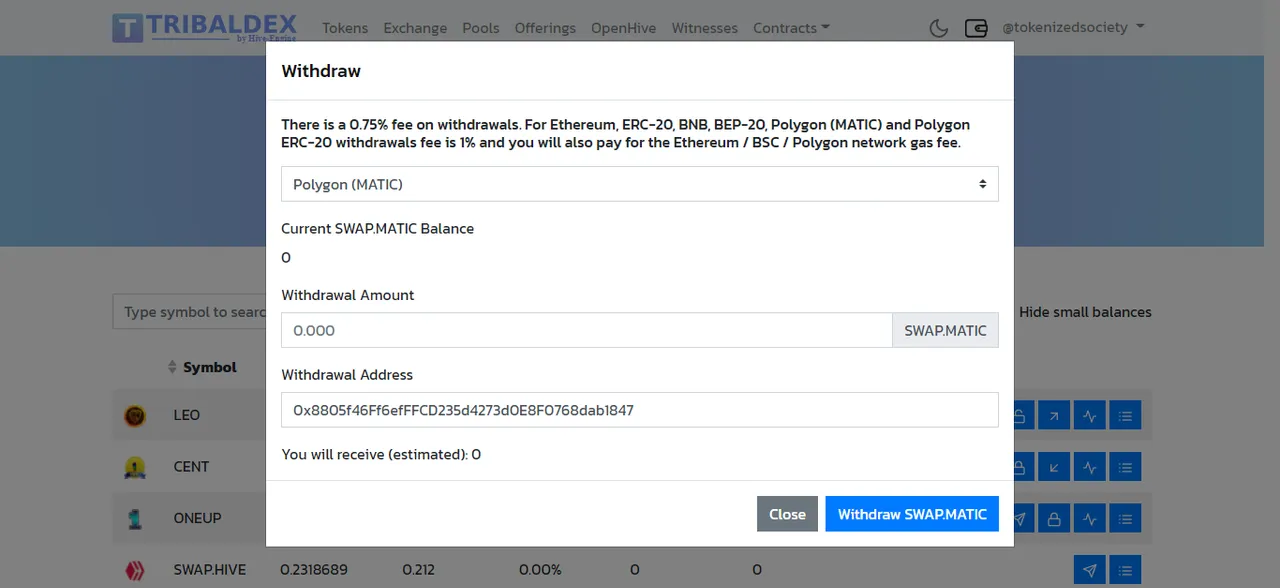Open the Exchange page
This screenshot has height=588, width=1280.
click(415, 28)
